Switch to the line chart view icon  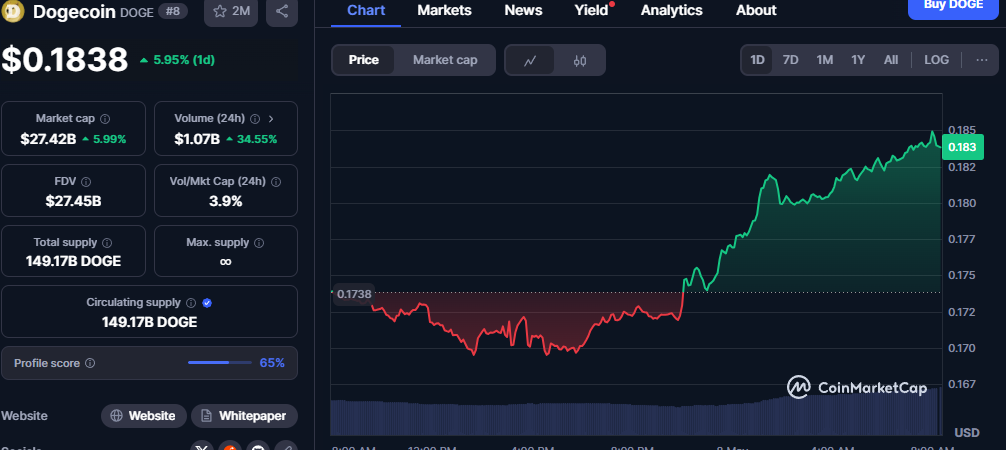click(x=530, y=60)
